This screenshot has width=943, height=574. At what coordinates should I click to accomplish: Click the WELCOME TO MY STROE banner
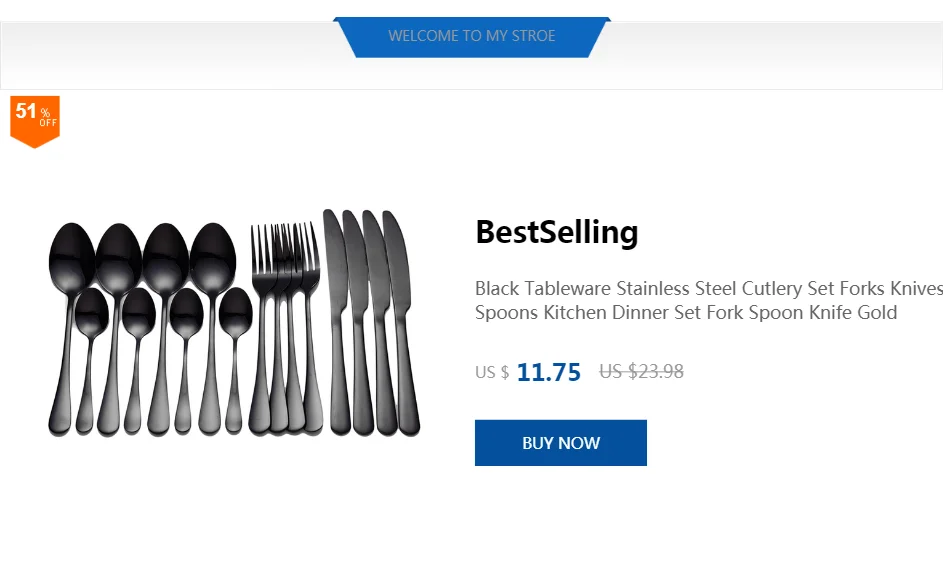tap(472, 36)
